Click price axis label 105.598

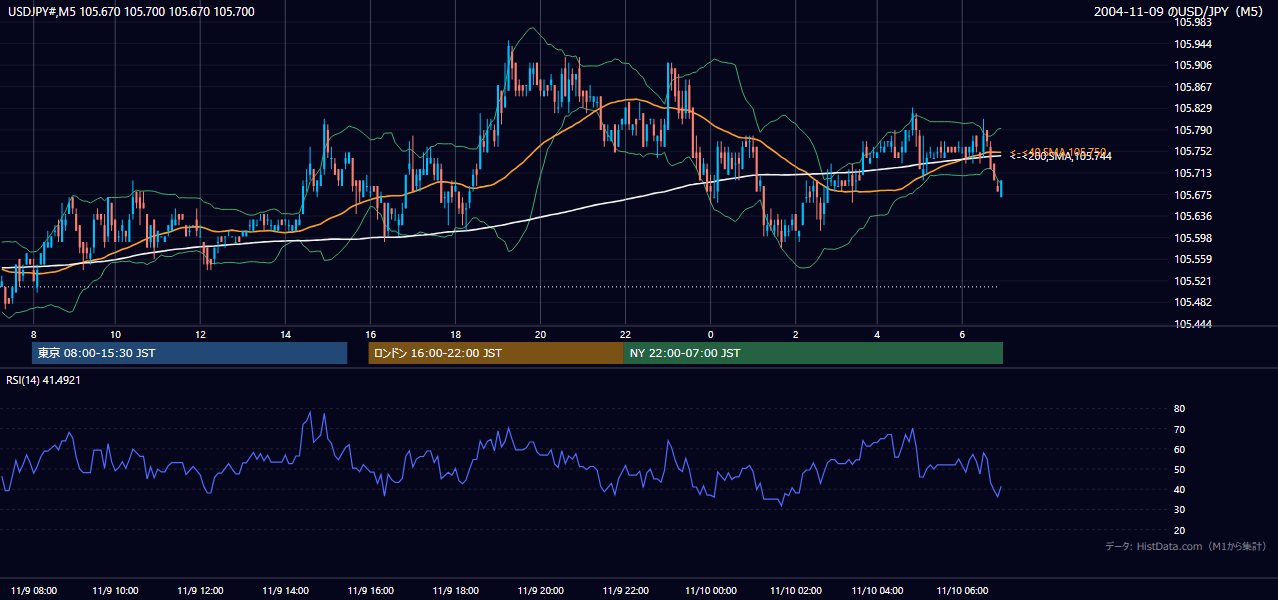click(1193, 238)
